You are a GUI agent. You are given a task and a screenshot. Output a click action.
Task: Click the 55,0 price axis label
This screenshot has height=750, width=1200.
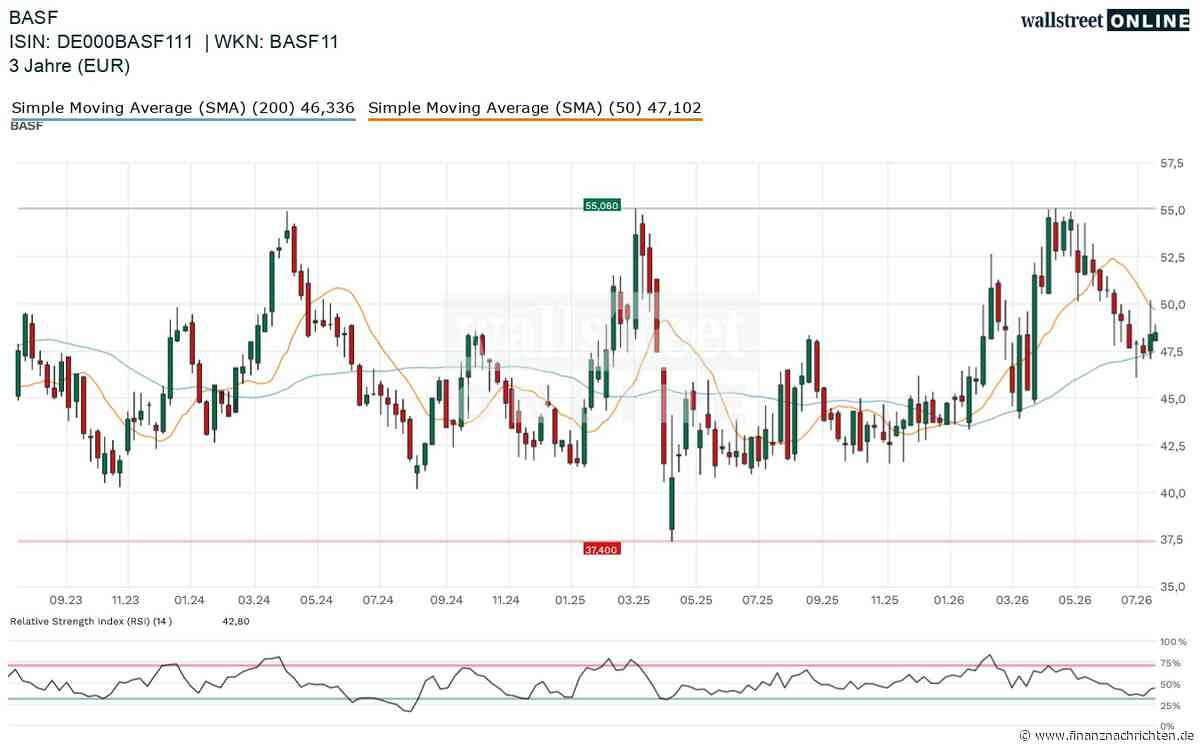point(1170,210)
